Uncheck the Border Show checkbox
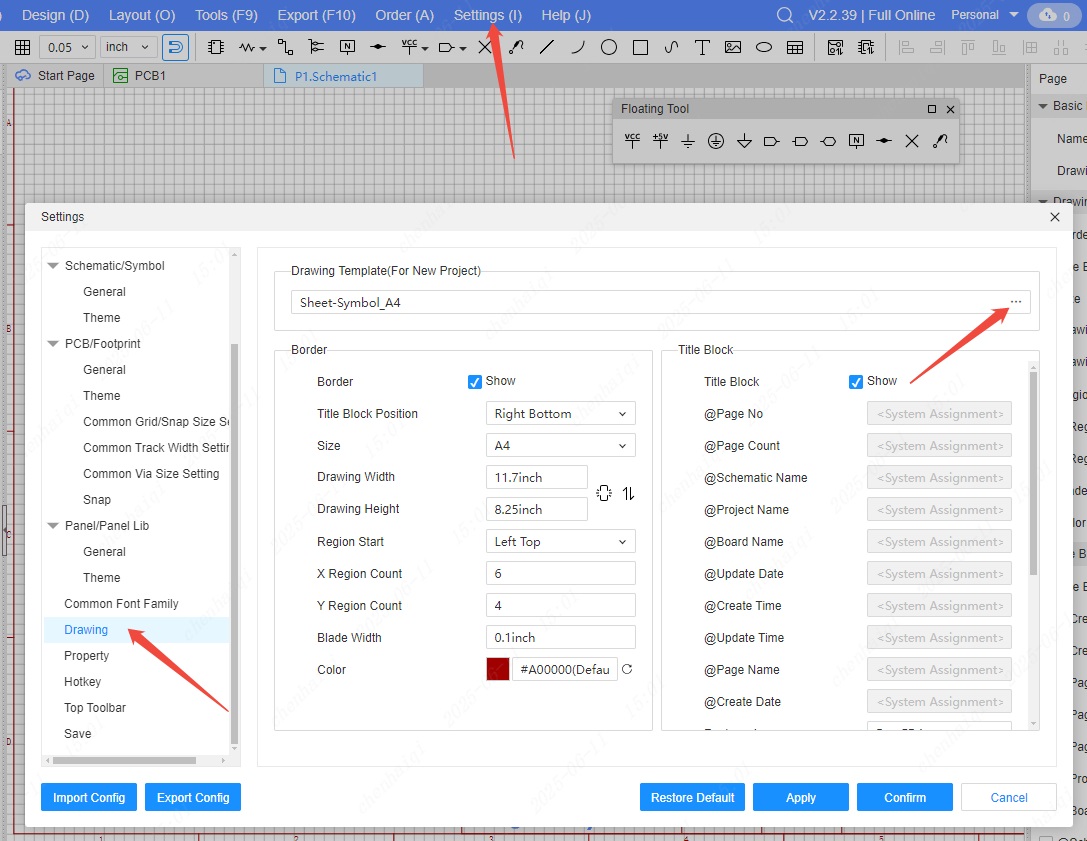The width and height of the screenshot is (1087, 841). [475, 382]
